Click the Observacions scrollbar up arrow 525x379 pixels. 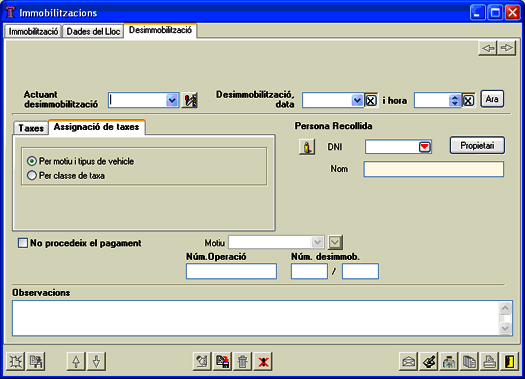505,307
